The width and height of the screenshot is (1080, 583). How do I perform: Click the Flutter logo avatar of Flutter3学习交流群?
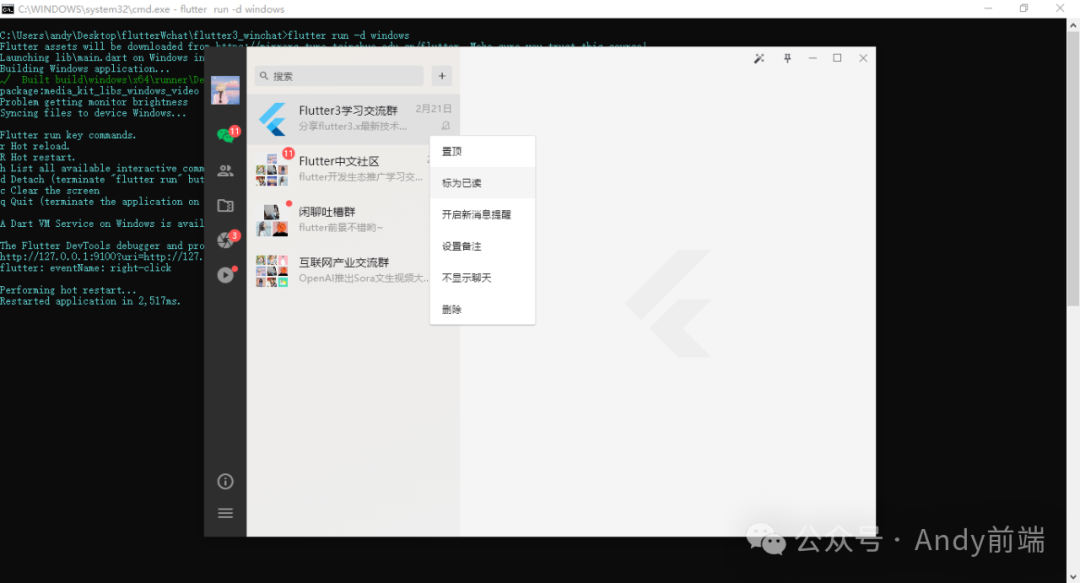[x=273, y=119]
